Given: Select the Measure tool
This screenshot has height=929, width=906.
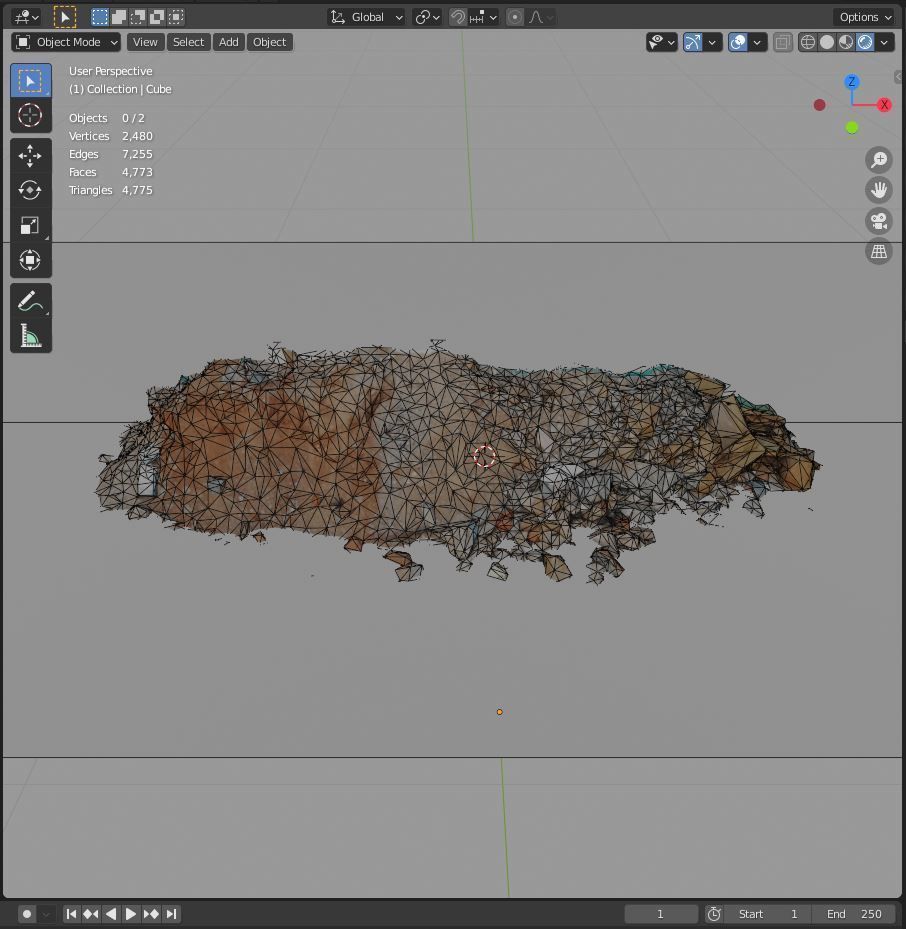Looking at the screenshot, I should click(31, 335).
